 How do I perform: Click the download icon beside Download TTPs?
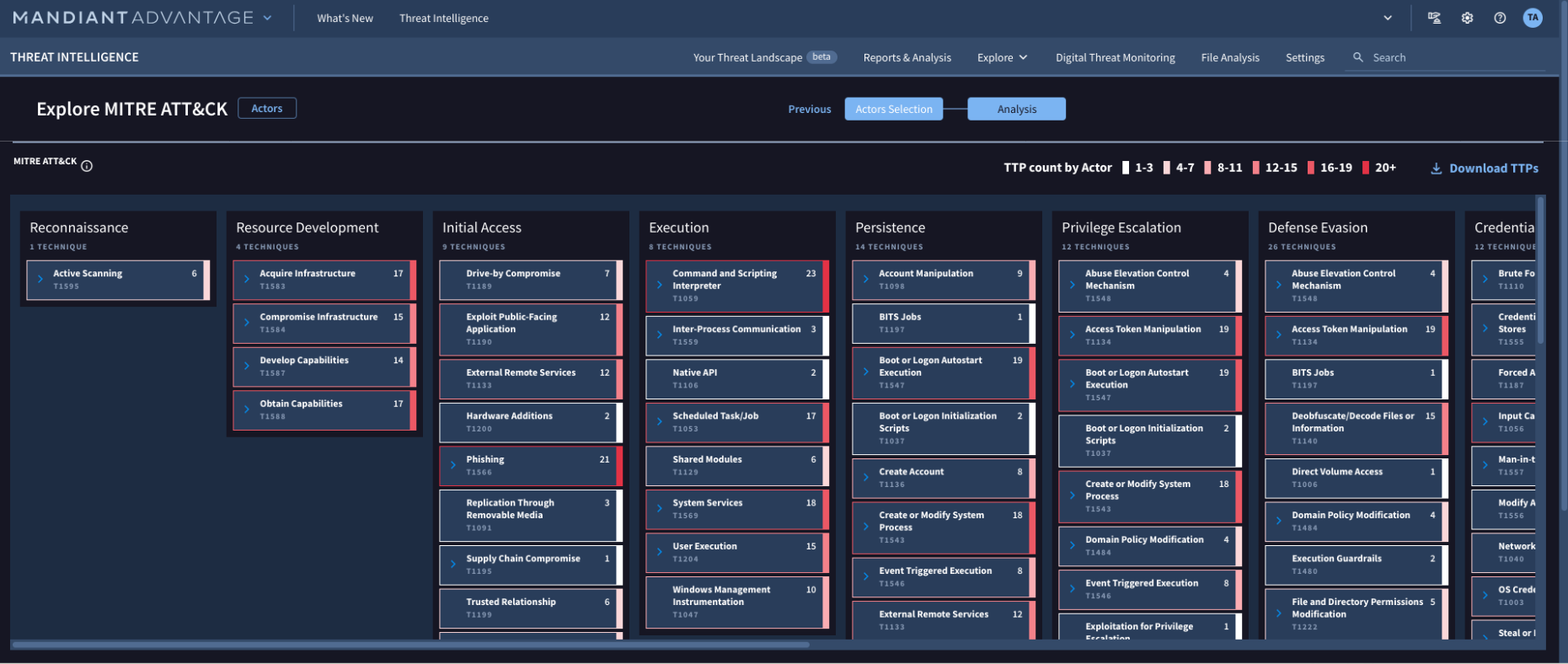coord(1436,169)
